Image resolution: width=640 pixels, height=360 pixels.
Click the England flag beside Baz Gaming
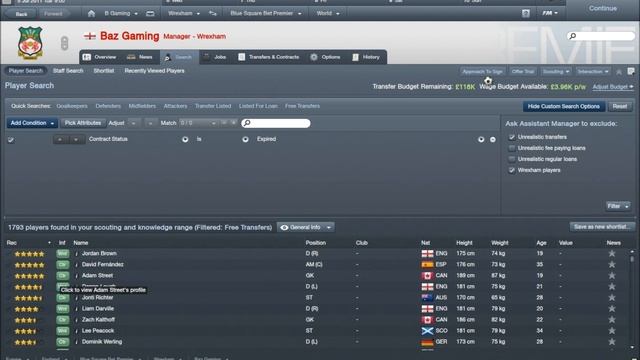tap(89, 36)
